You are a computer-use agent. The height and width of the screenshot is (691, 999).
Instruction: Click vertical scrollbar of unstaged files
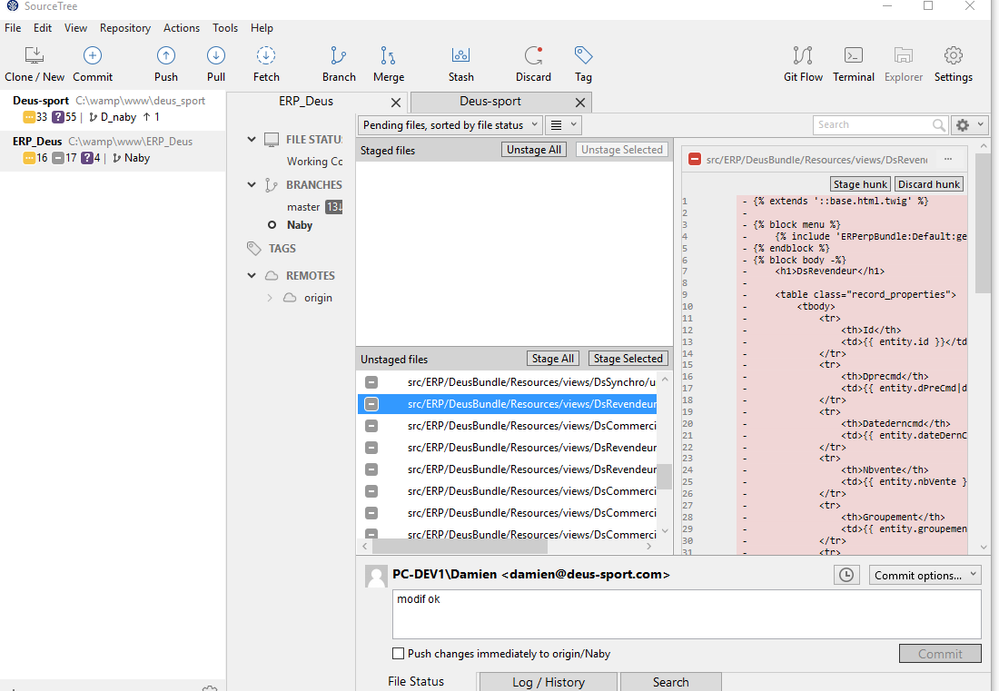[665, 476]
